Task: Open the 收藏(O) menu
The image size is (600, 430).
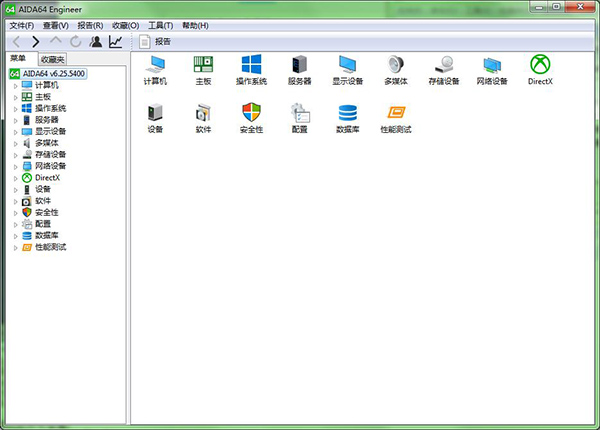Action: [126, 26]
